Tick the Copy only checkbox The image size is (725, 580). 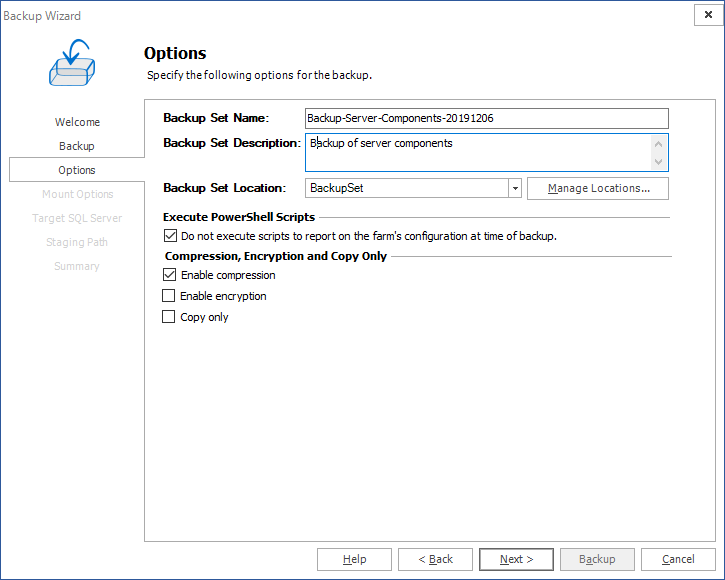(x=169, y=317)
